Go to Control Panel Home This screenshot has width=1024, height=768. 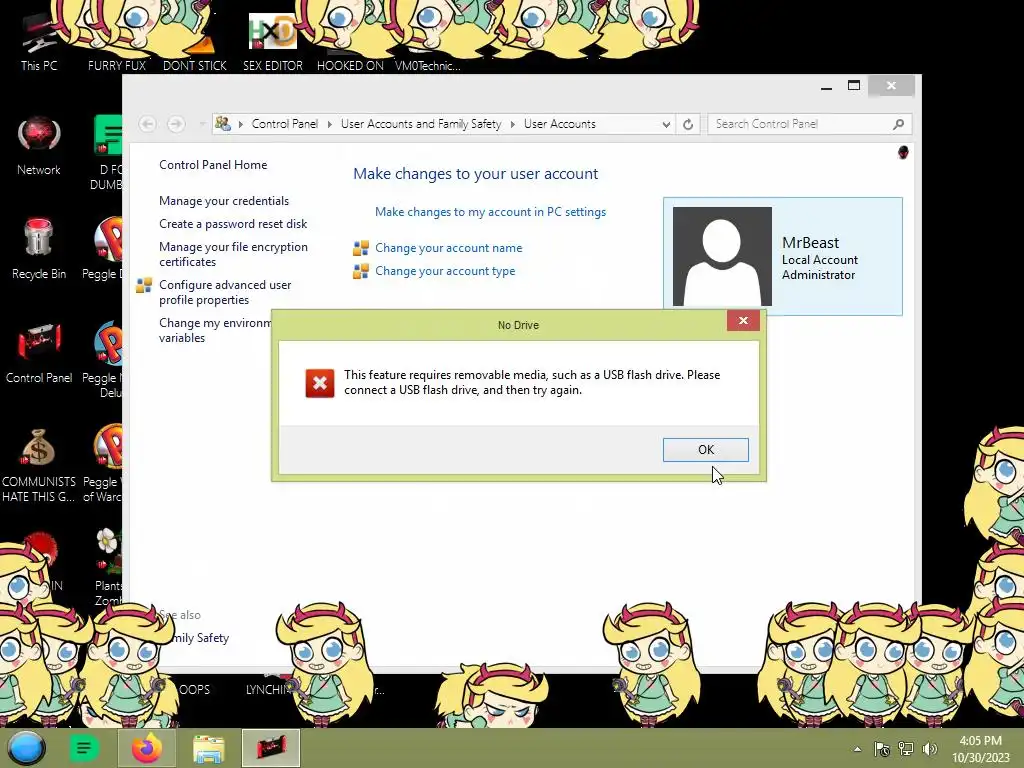coord(213,165)
